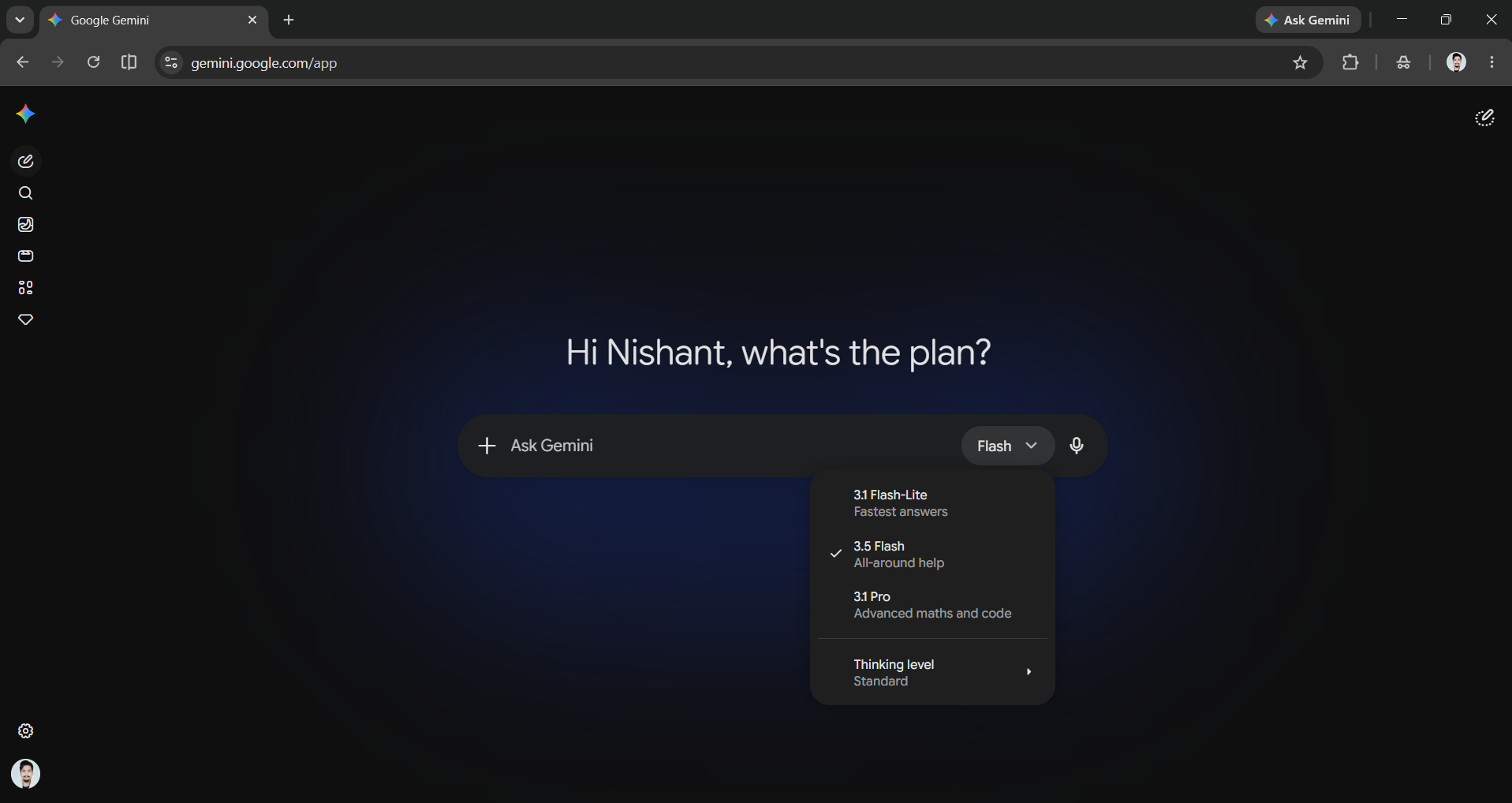1512x803 pixels.
Task: Go back to the previous page
Action: click(x=22, y=62)
